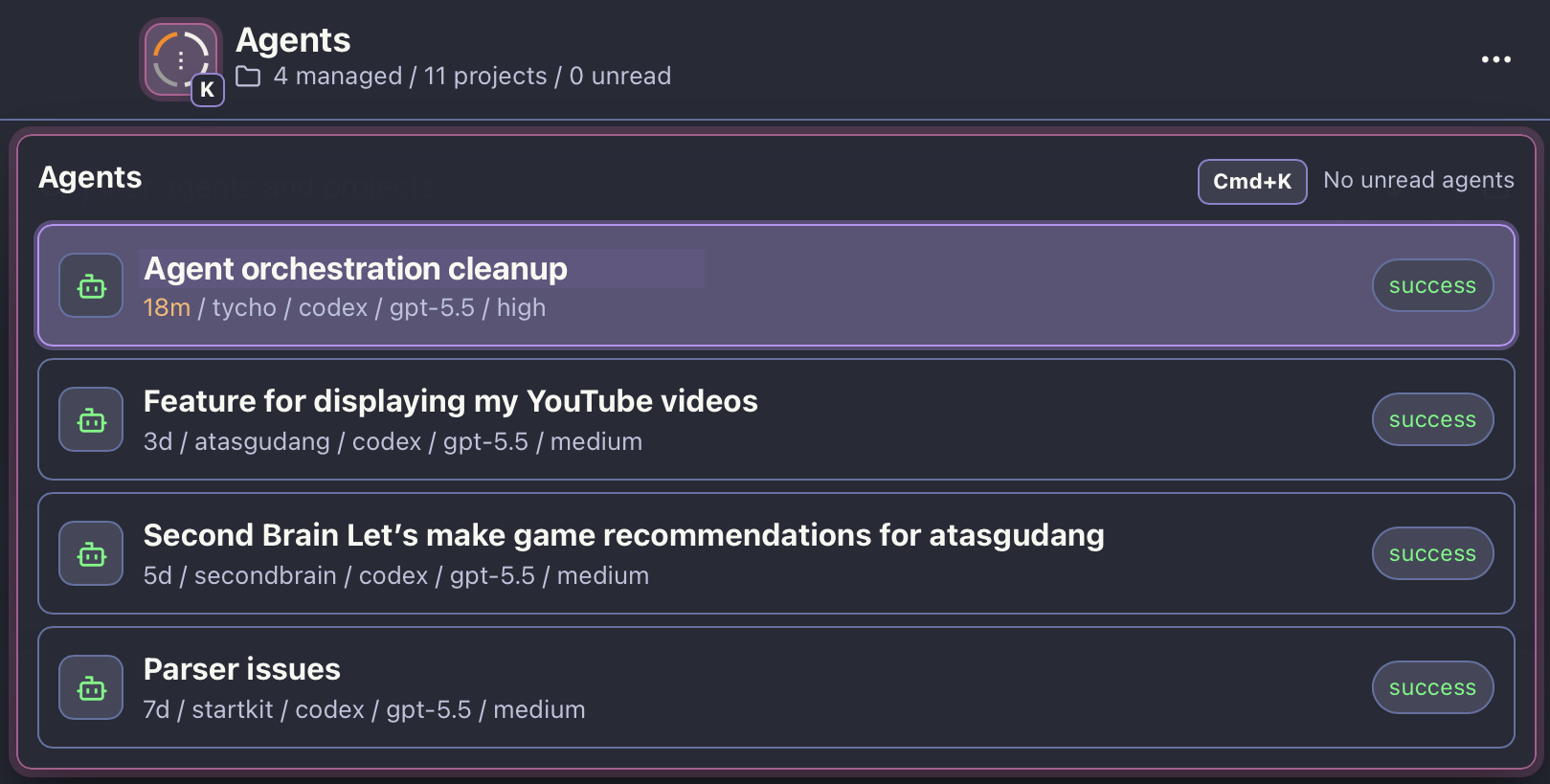Click the folder icon beside 4 managed
Viewport: 1550px width, 784px height.
pos(248,77)
